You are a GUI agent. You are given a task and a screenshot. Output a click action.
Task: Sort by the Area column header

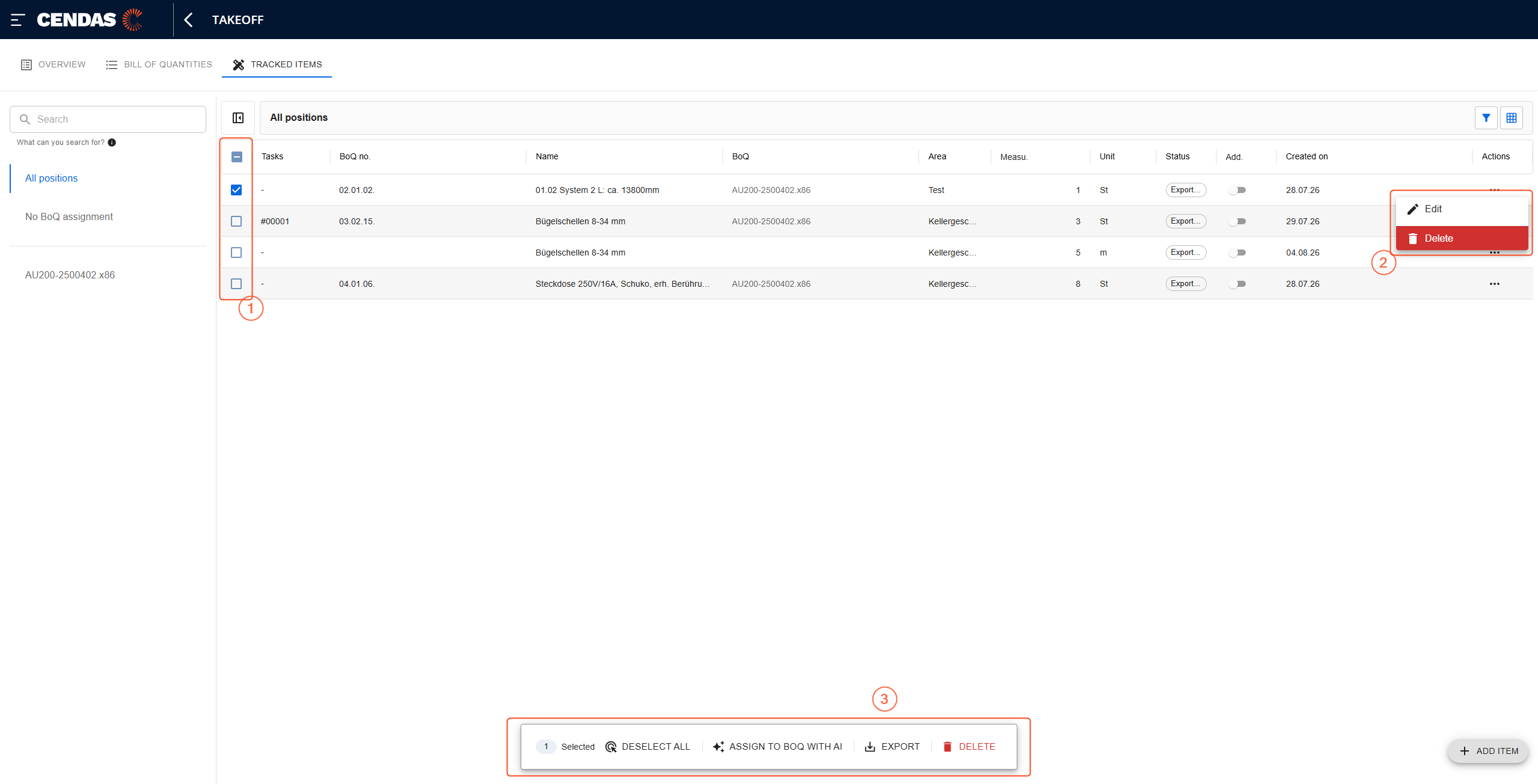(x=937, y=156)
